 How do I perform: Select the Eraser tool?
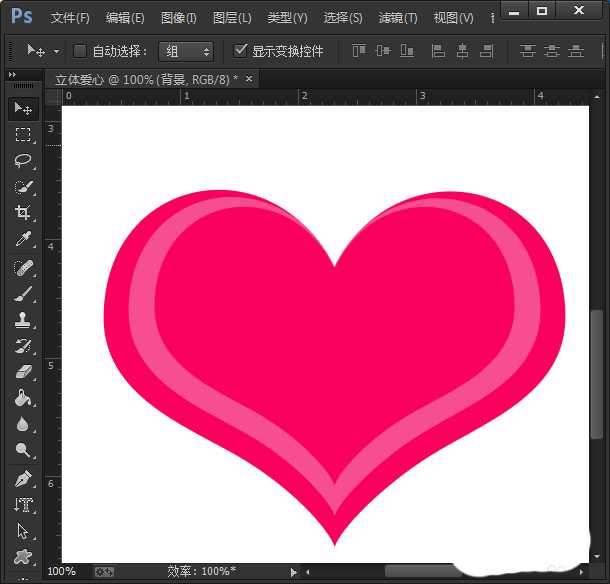(x=23, y=372)
